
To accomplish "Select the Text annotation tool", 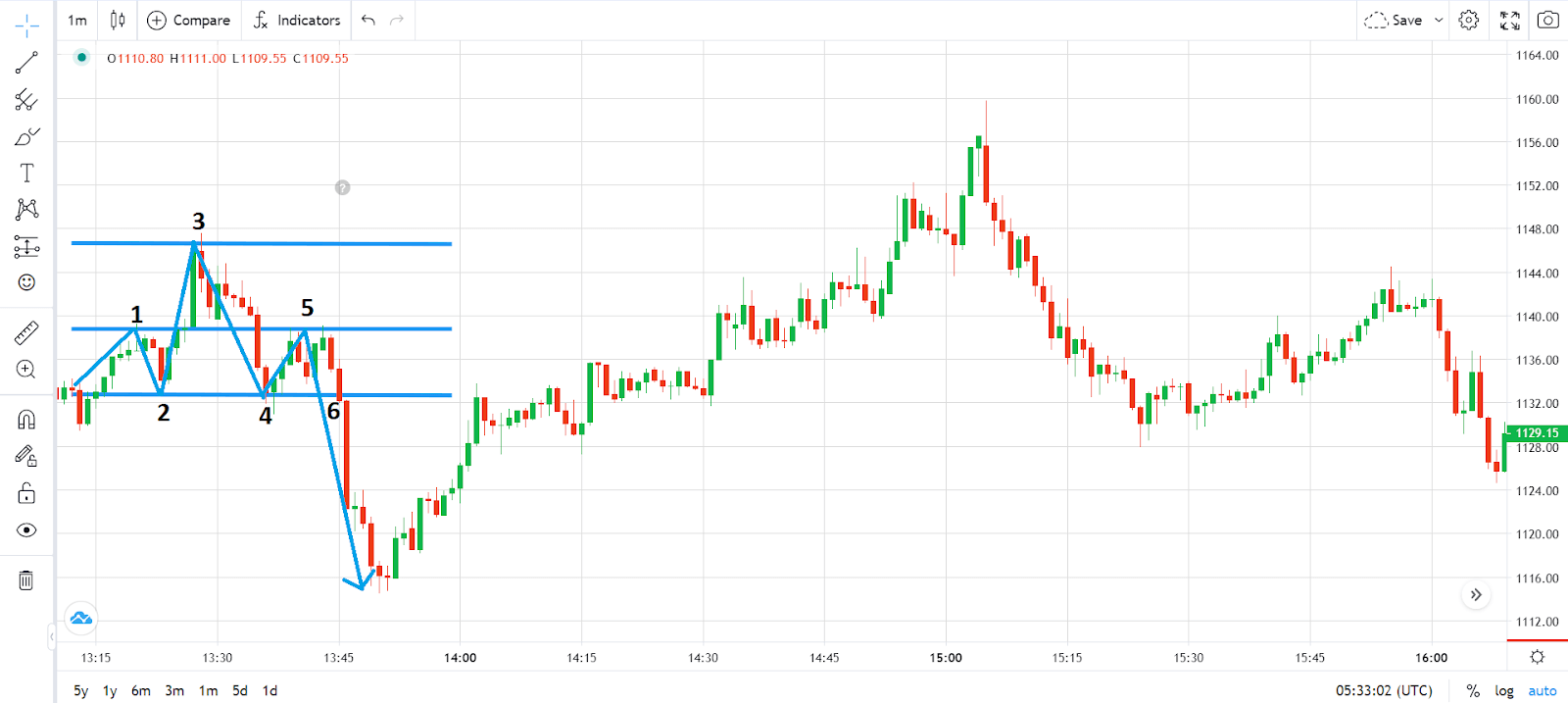I will (x=26, y=174).
